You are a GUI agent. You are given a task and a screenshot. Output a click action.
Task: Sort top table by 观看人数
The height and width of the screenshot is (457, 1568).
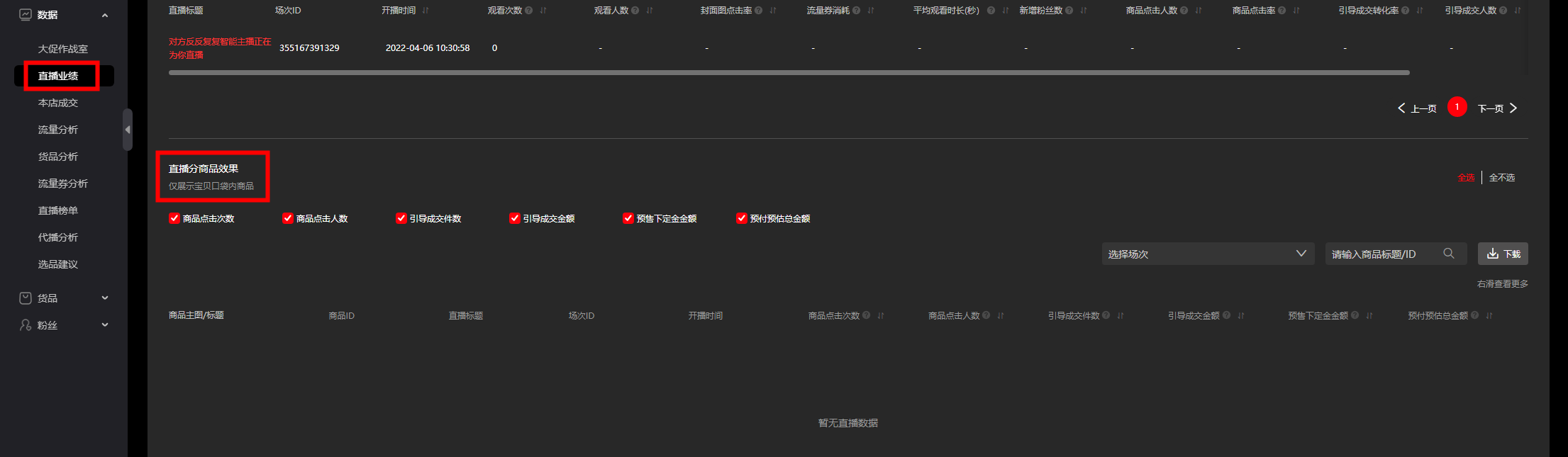click(650, 11)
